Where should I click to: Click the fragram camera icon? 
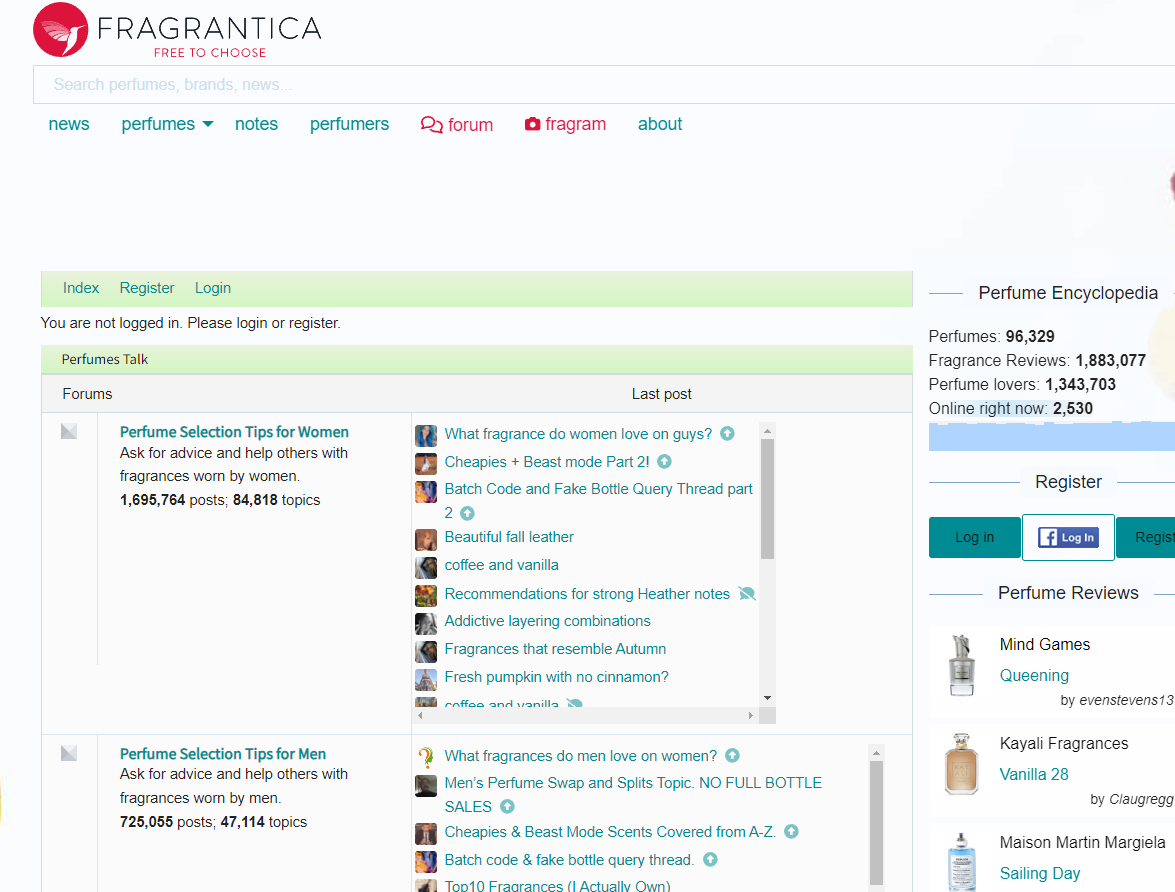(x=532, y=124)
